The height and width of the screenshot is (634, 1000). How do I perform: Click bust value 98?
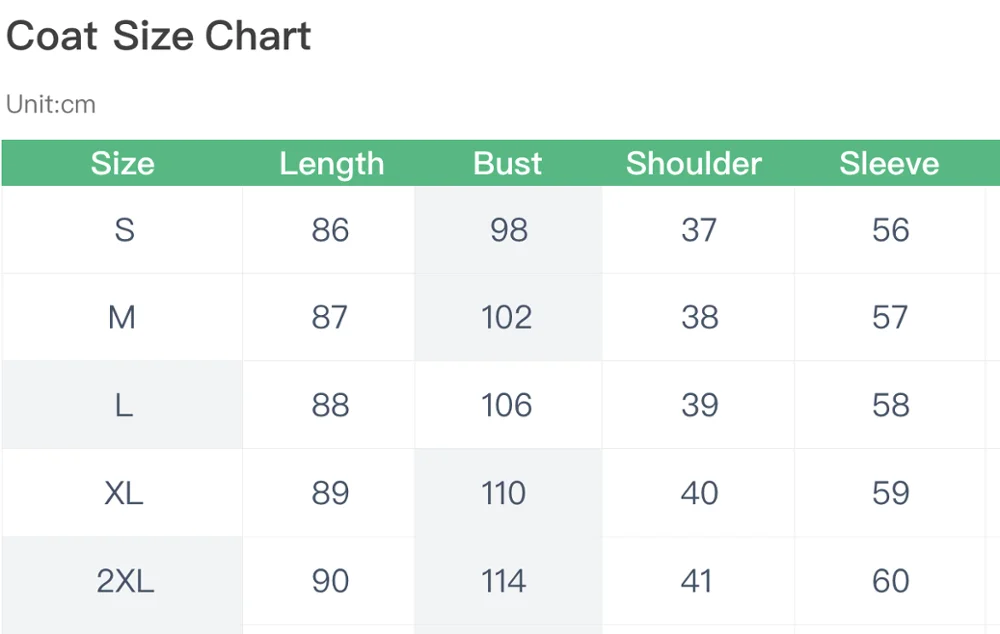click(x=508, y=230)
